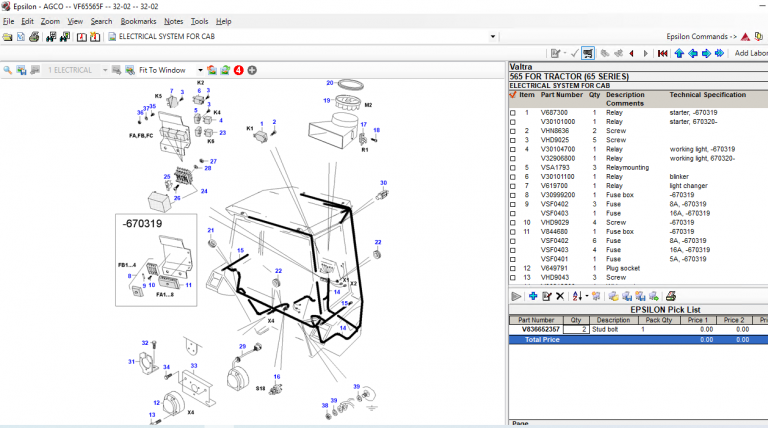Screen dimensions: 768x428
Task: Delete pick list entry with X icon
Action: [560, 296]
